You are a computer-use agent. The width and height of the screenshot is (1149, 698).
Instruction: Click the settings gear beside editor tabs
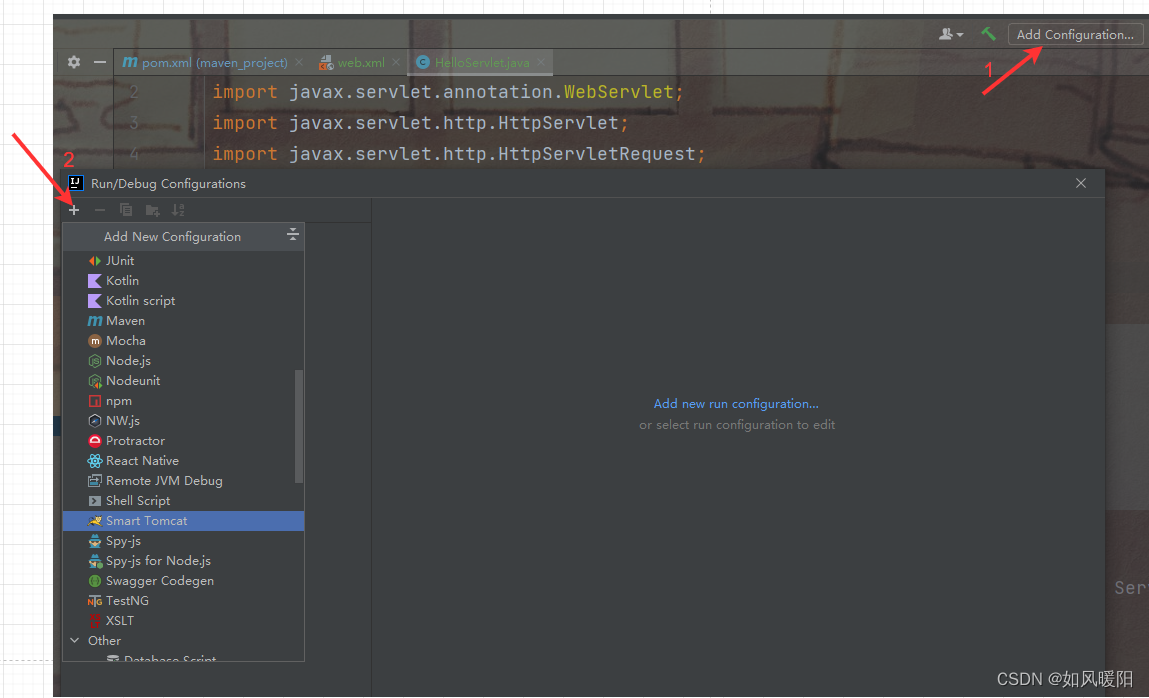coord(74,62)
